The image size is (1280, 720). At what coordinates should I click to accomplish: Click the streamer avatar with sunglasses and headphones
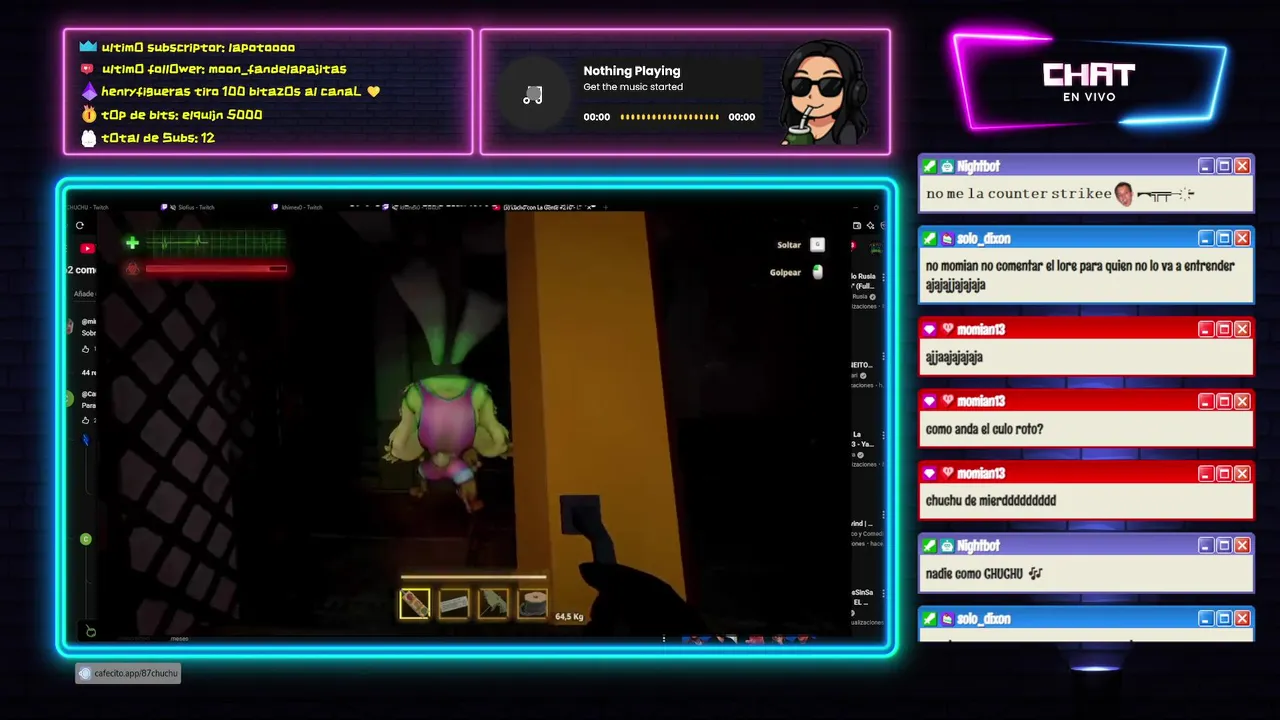[x=825, y=92]
